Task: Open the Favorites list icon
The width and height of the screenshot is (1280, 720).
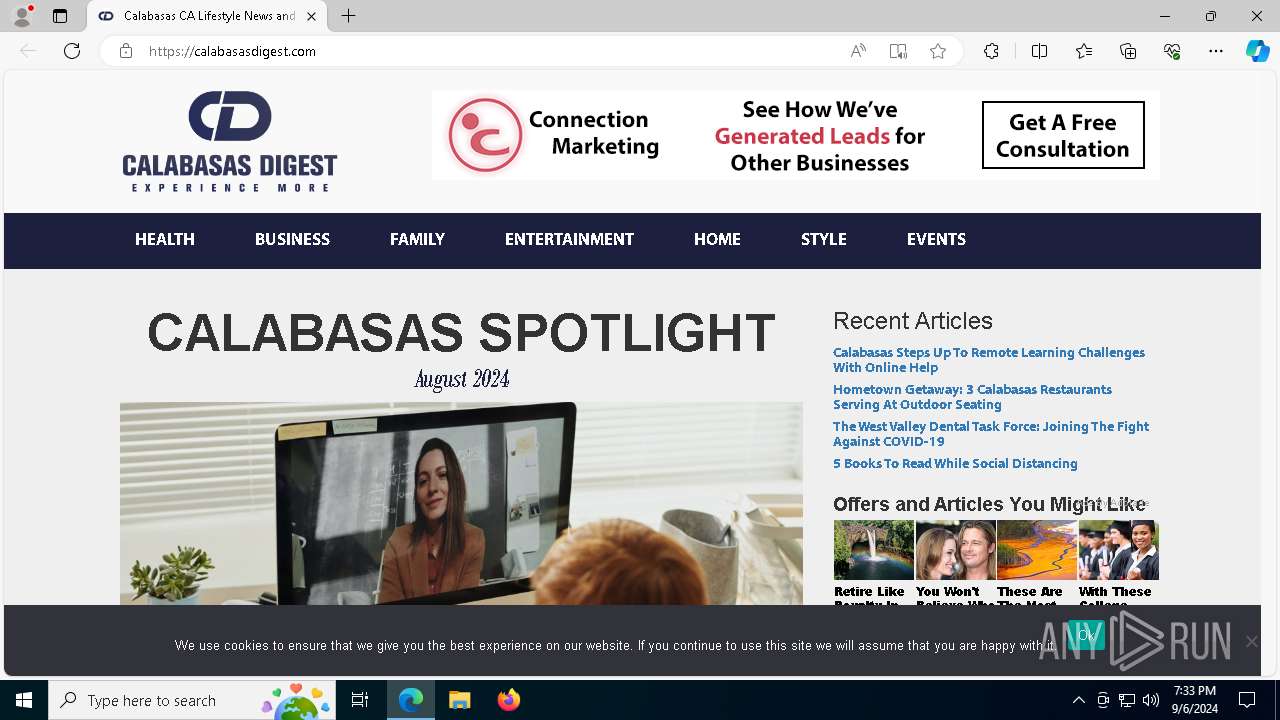Action: [1084, 51]
